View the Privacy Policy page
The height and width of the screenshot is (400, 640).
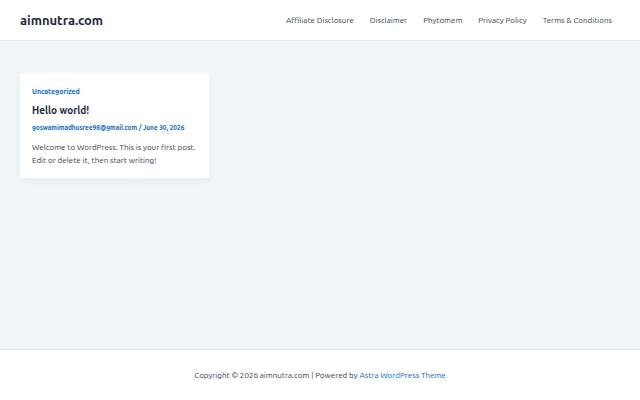(502, 20)
